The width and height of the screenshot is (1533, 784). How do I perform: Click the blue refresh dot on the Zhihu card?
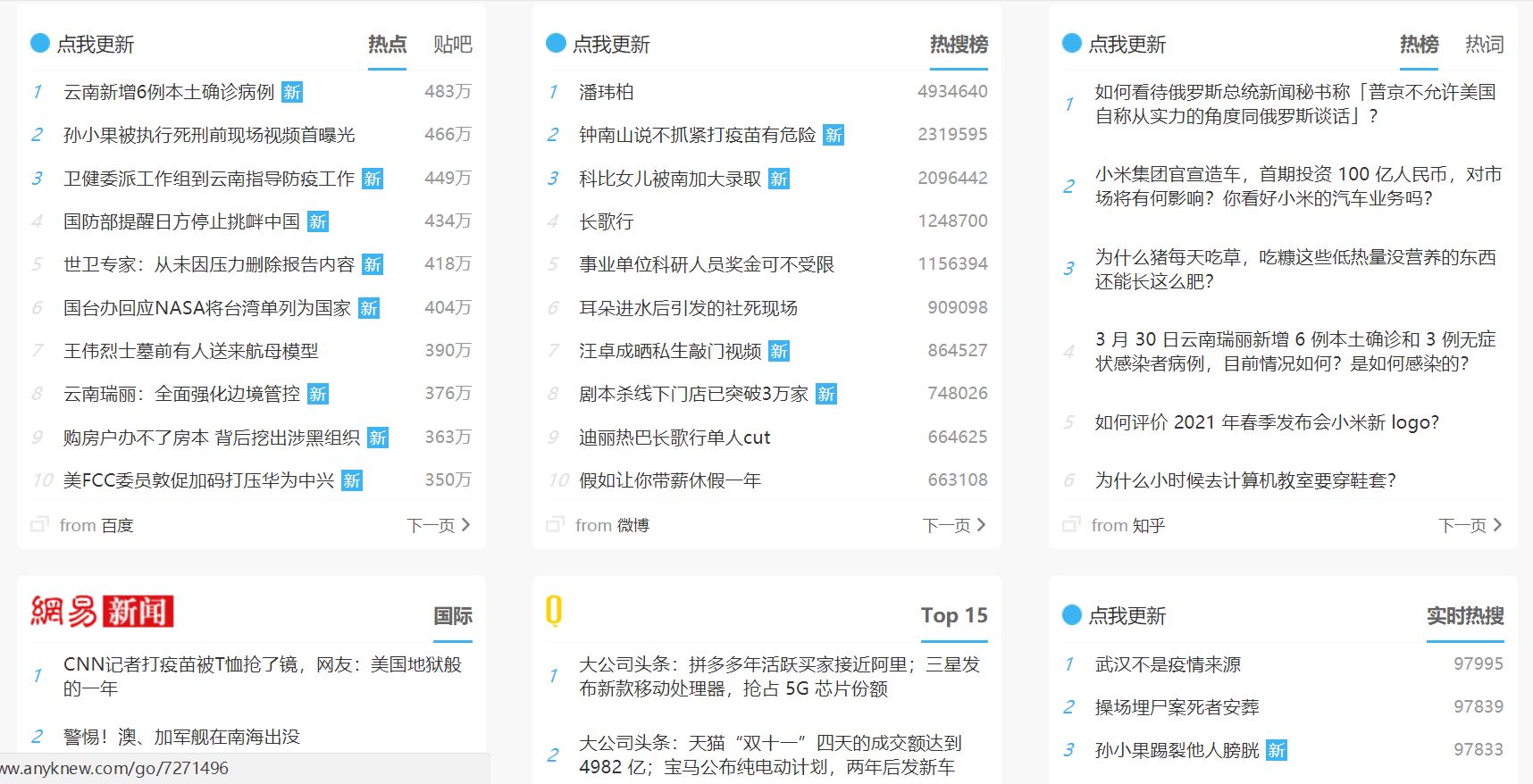(x=1072, y=43)
